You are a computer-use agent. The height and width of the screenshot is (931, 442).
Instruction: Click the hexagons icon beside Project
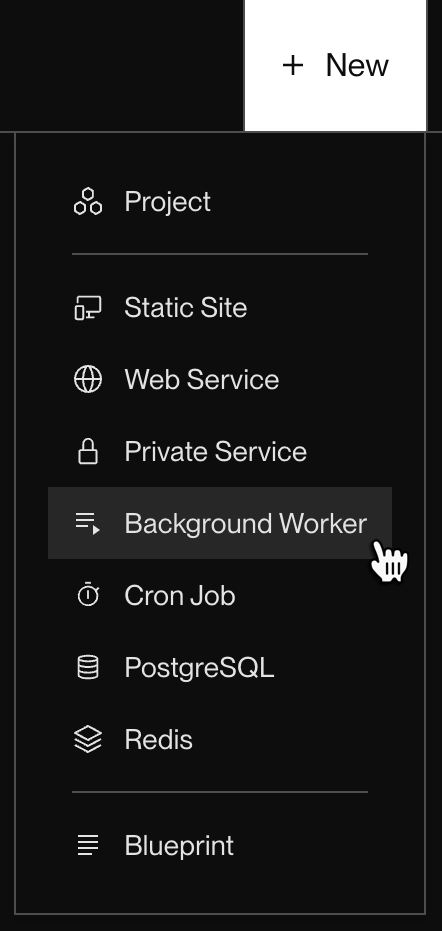point(88,201)
